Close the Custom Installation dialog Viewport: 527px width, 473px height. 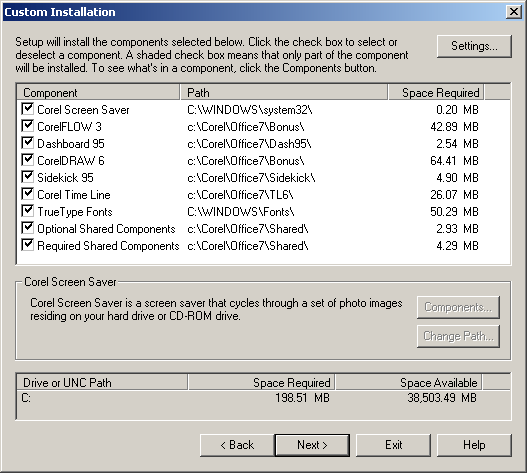click(514, 12)
